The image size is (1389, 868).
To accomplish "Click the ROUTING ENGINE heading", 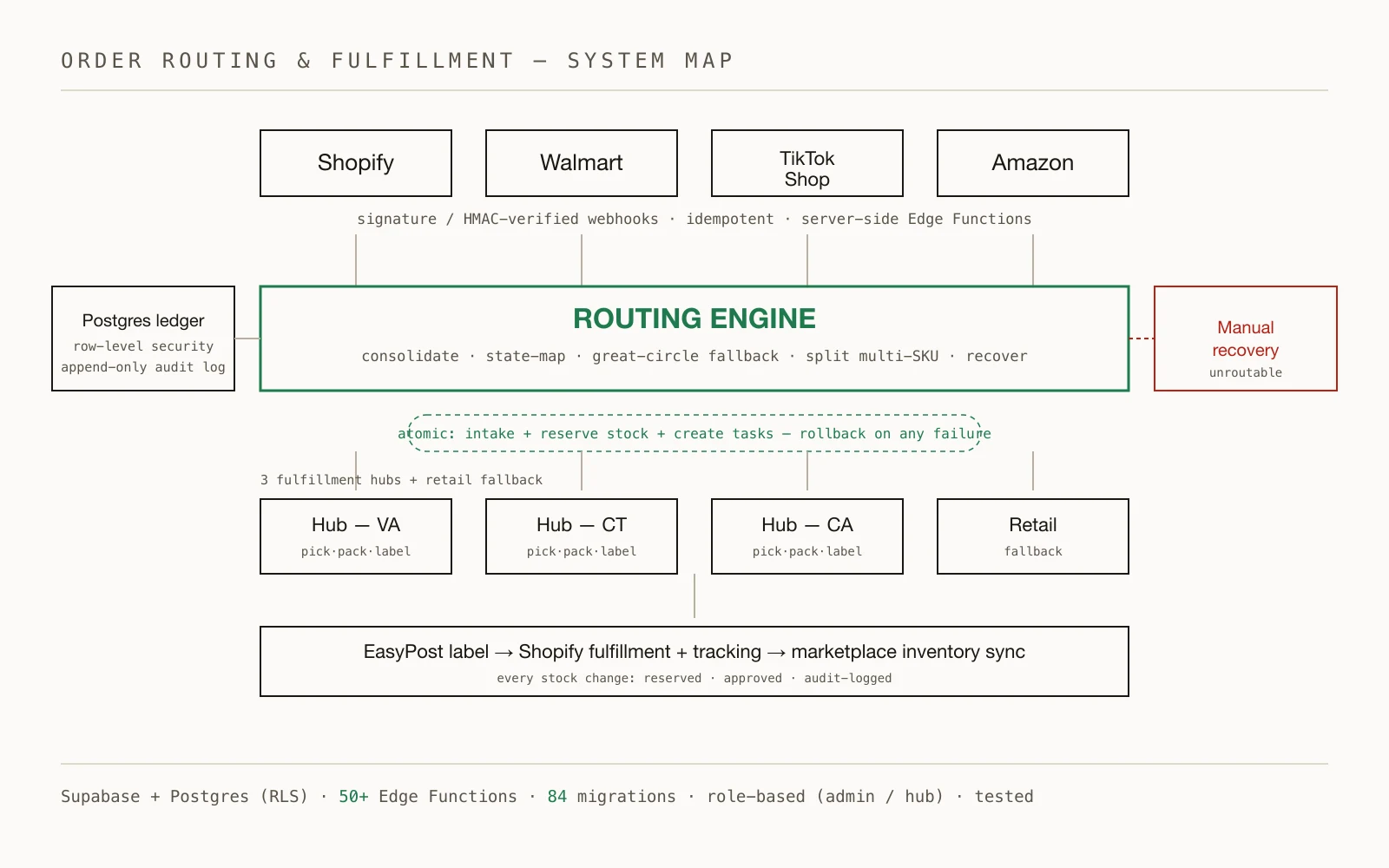I will click(694, 319).
